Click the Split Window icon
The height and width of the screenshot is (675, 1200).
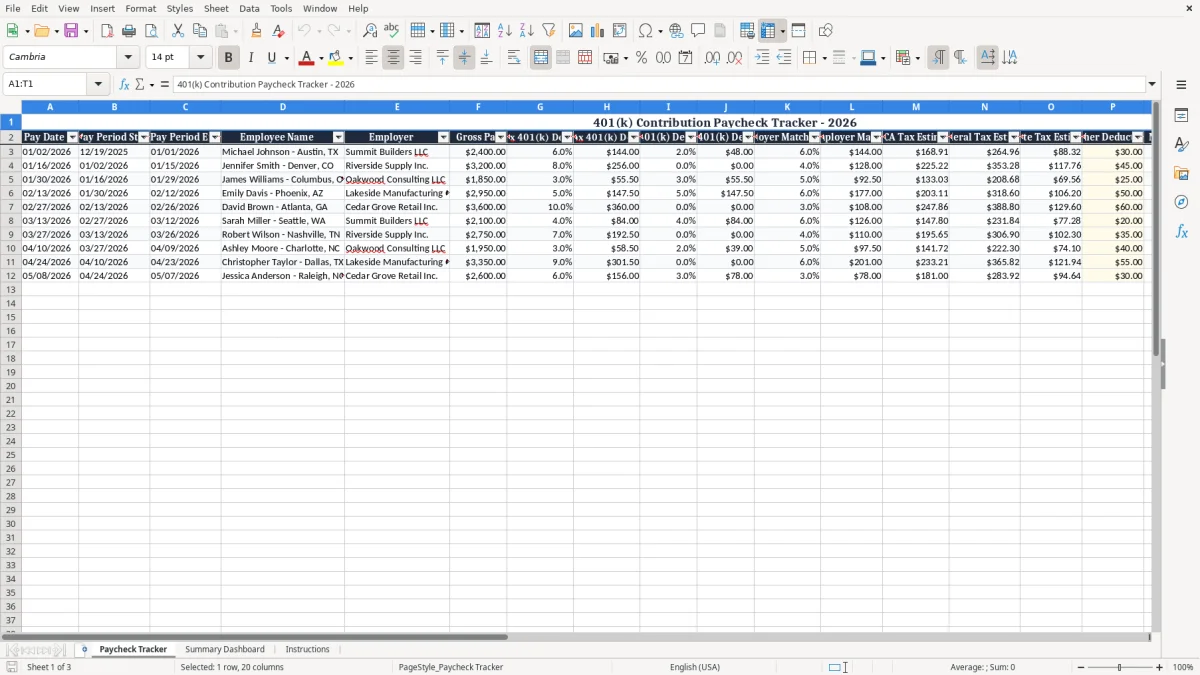pos(799,31)
